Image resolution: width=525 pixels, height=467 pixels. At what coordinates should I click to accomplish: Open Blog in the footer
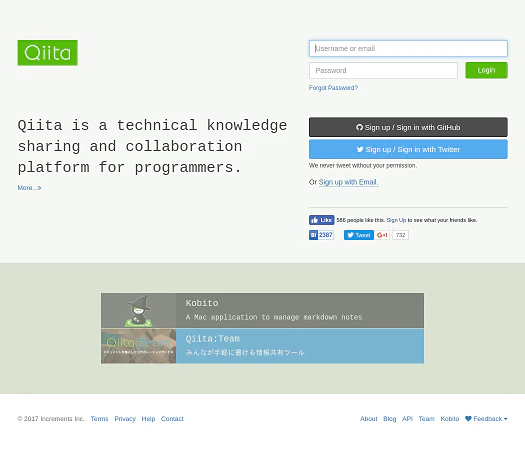(390, 419)
